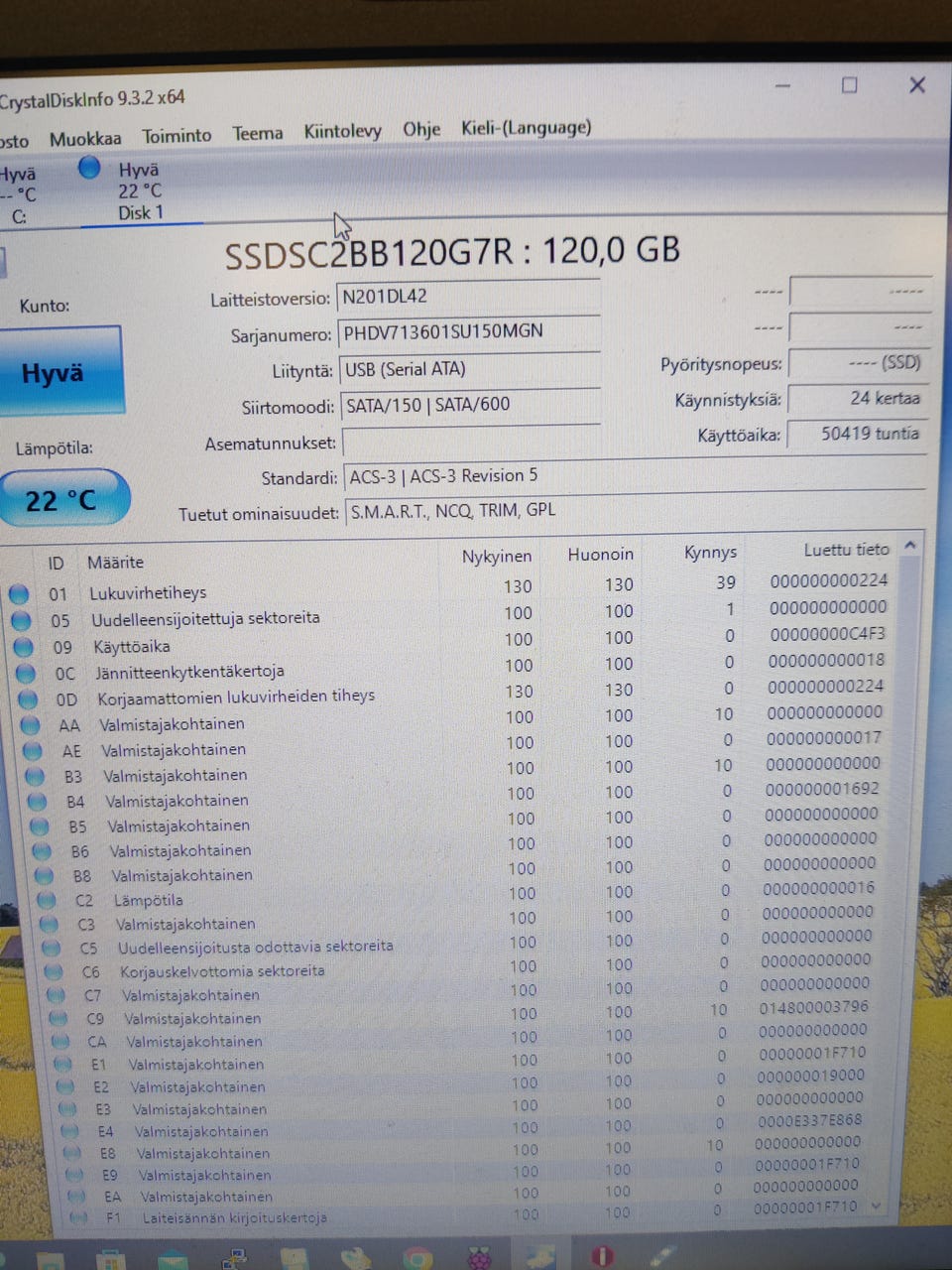This screenshot has width=952, height=1270.
Task: Click the raw value 0000E337E868
Action: 809,1120
